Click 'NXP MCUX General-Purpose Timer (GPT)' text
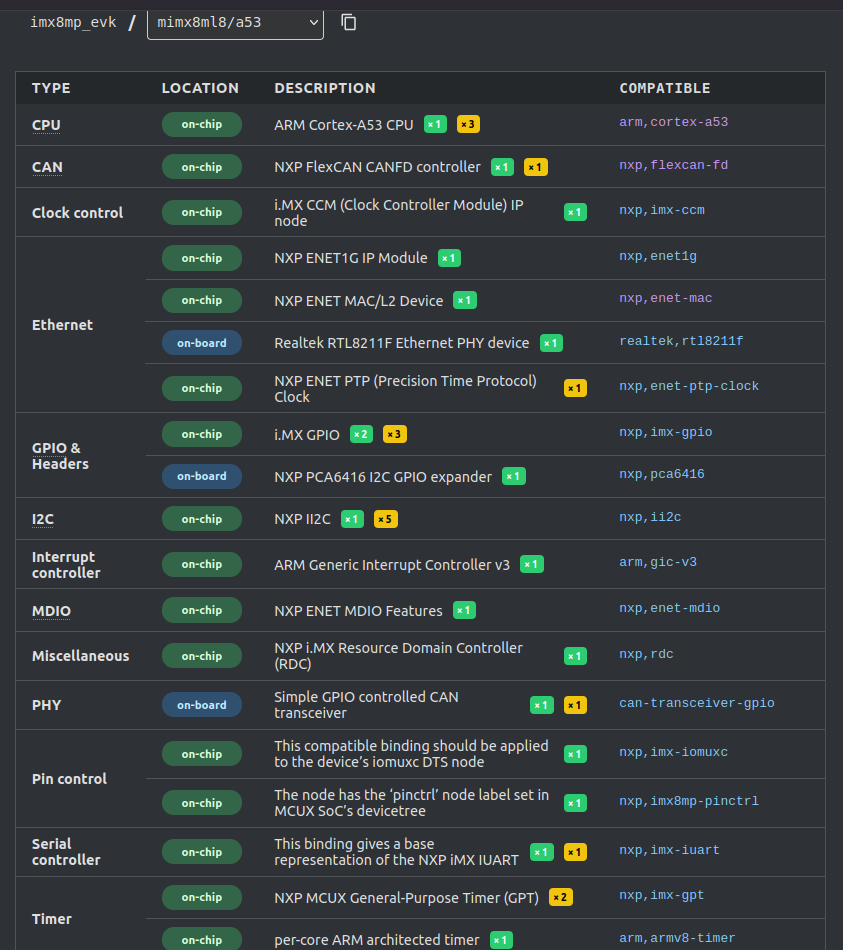The image size is (843, 950). tap(407, 898)
